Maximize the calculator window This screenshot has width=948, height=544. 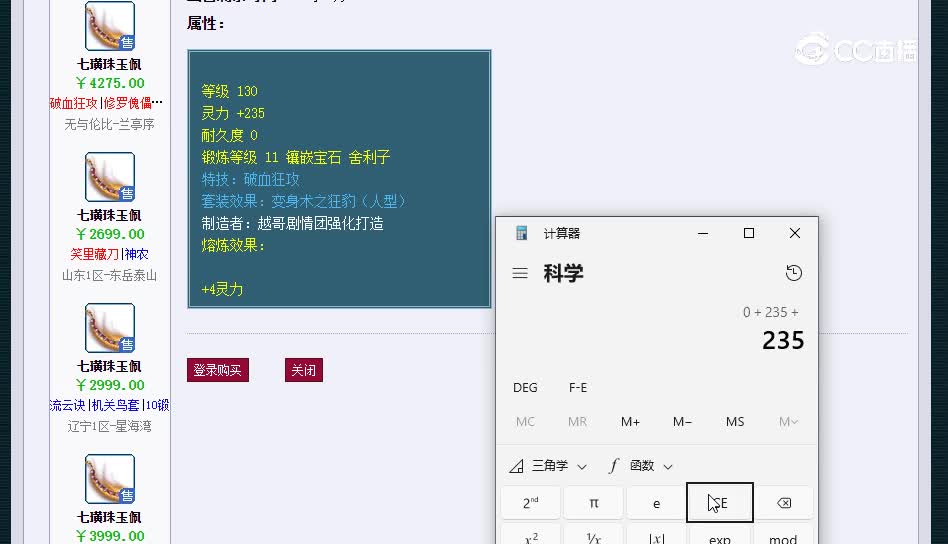(748, 233)
